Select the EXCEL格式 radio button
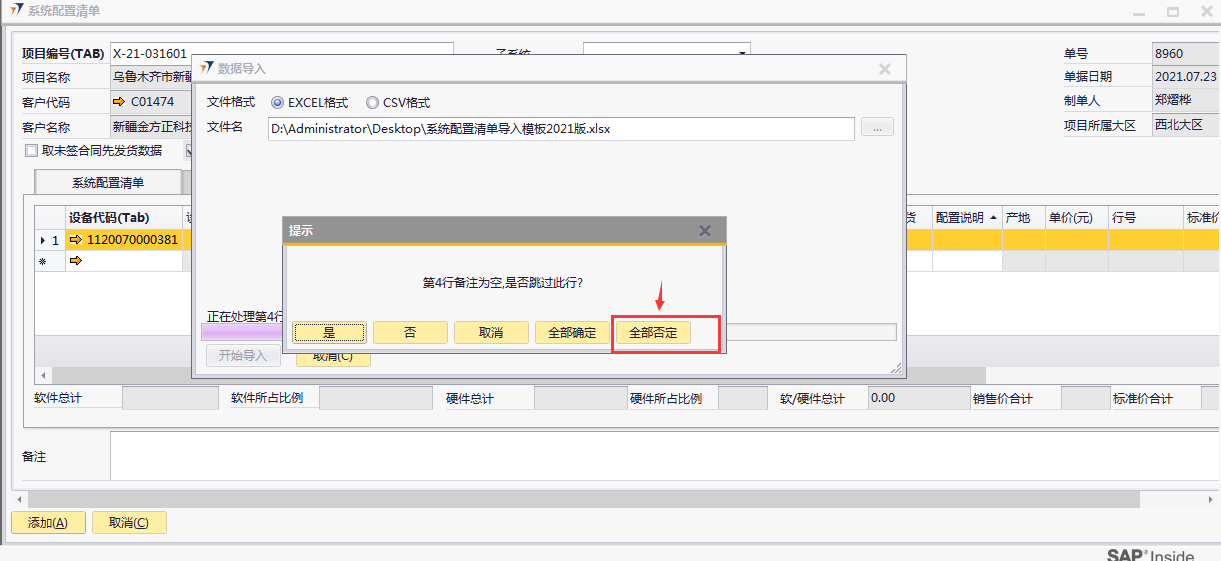This screenshot has width=1221, height=561. [x=278, y=102]
